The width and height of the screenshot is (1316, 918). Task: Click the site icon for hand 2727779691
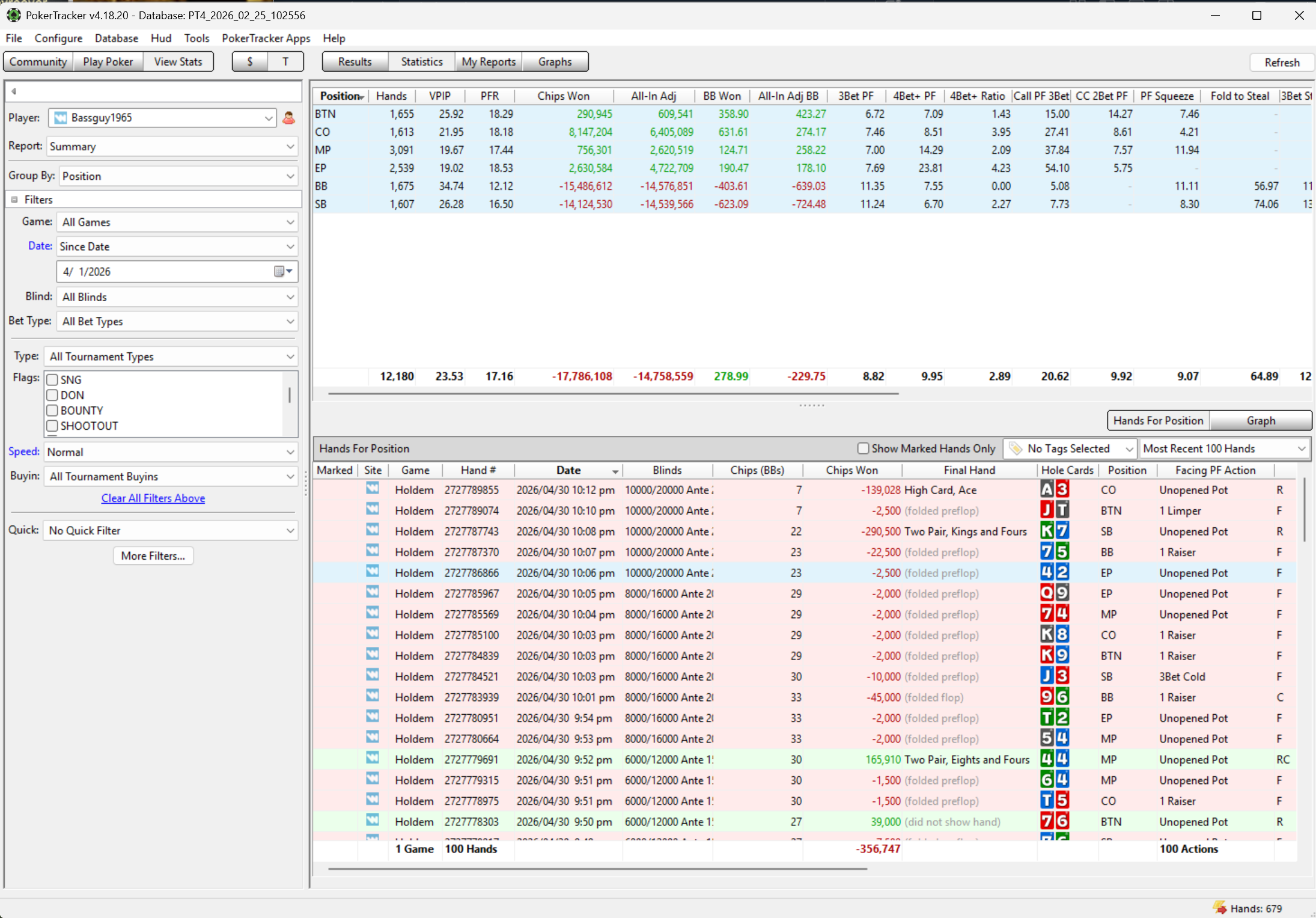(x=373, y=759)
